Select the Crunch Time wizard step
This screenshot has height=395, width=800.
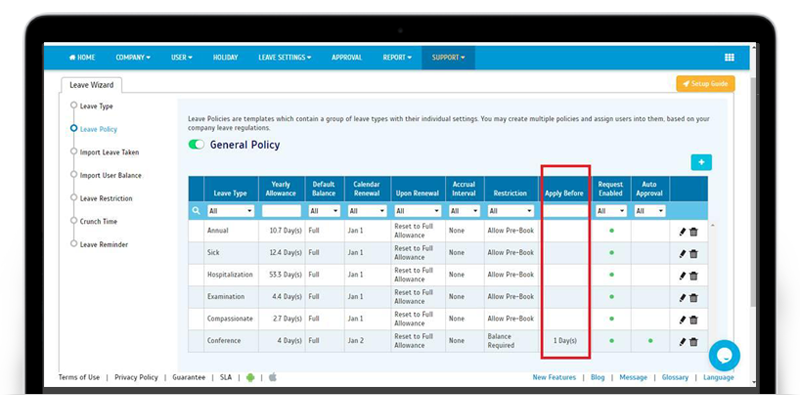click(94, 221)
